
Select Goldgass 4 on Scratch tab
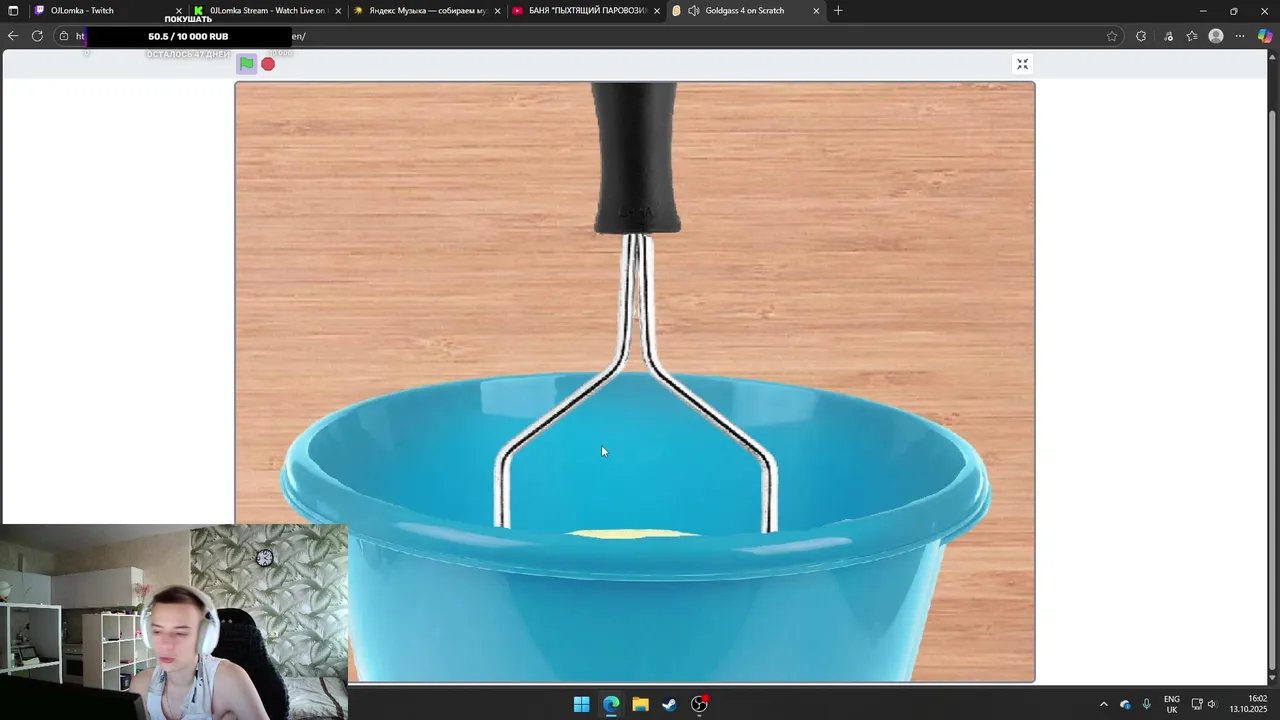point(745,10)
